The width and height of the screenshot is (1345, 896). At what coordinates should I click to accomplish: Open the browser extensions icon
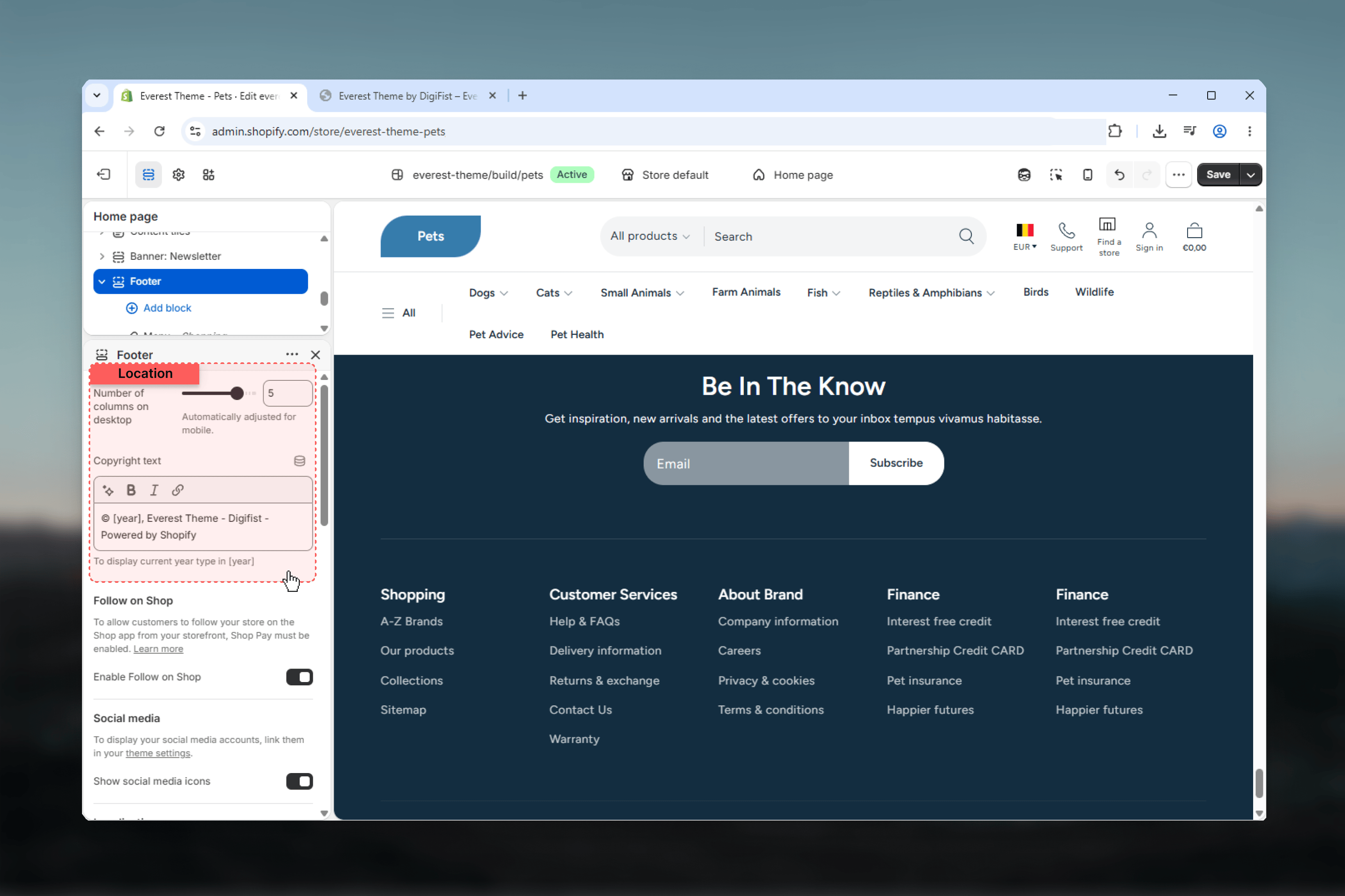click(1115, 131)
